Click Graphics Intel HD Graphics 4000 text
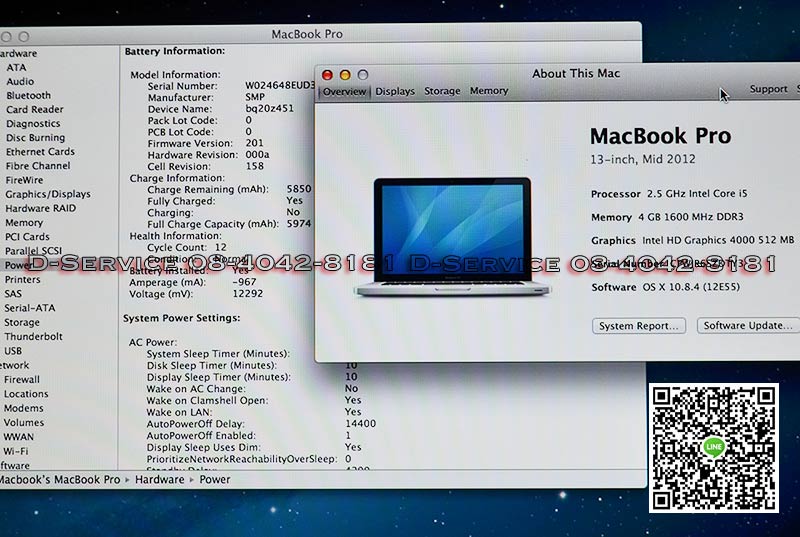800x537 pixels. [x=692, y=240]
